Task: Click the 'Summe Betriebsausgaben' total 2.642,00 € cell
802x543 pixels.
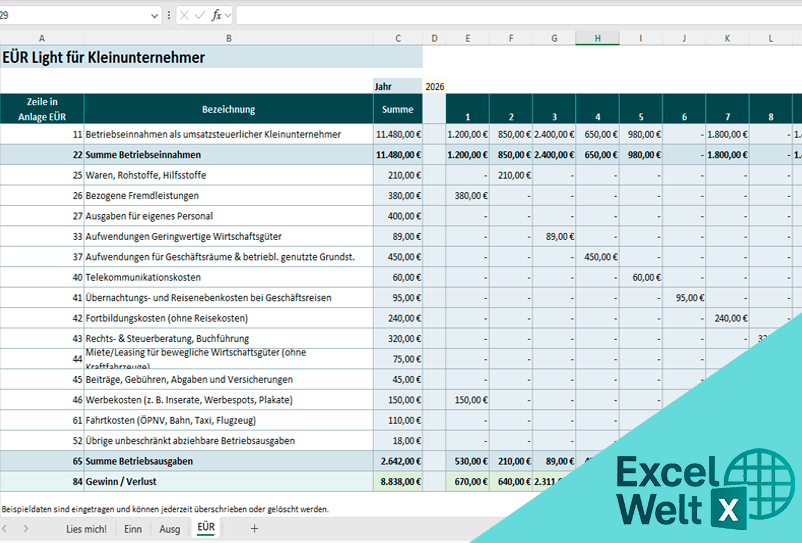Action: (x=398, y=461)
